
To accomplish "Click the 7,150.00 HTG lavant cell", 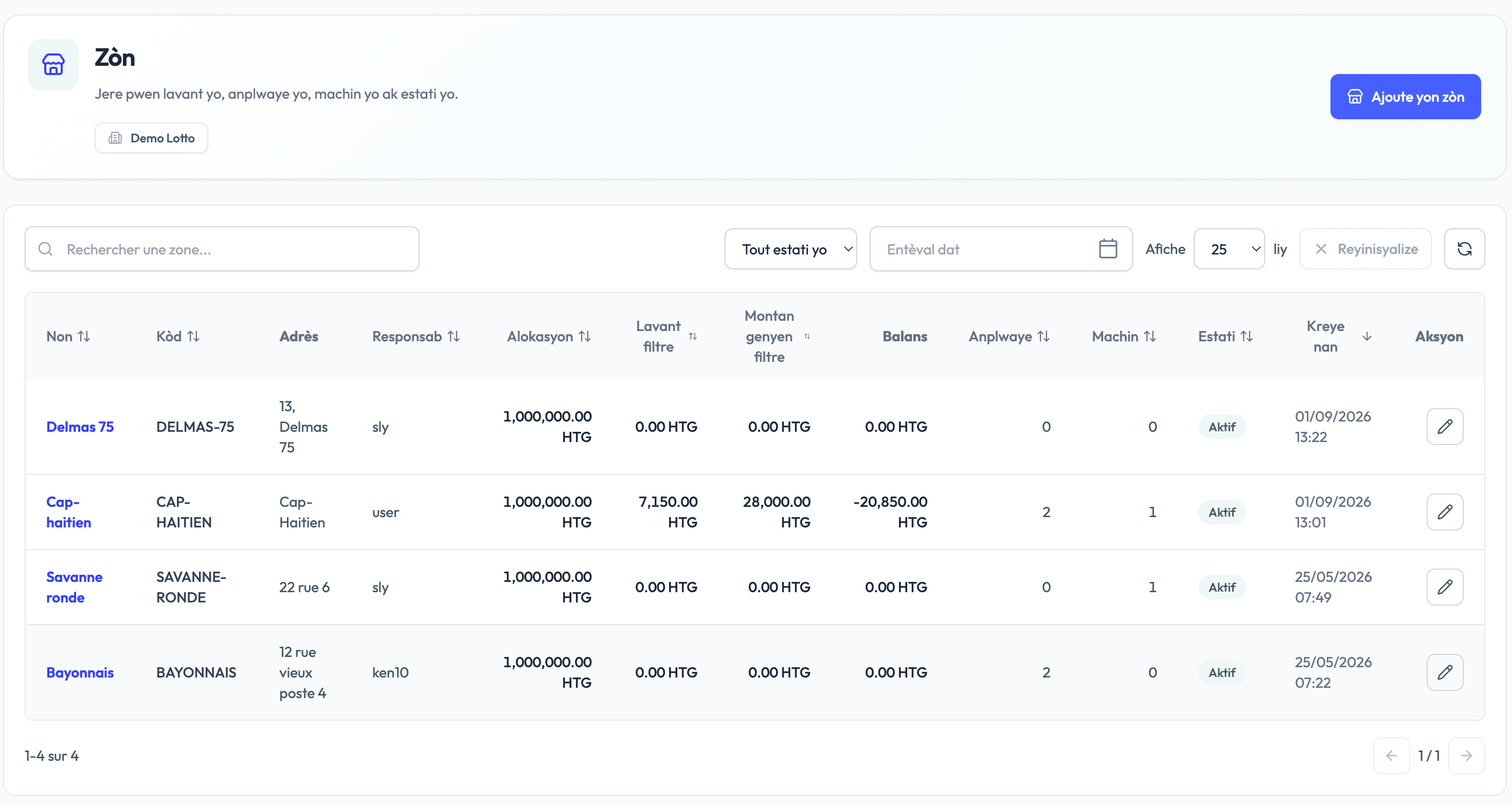I will (668, 512).
